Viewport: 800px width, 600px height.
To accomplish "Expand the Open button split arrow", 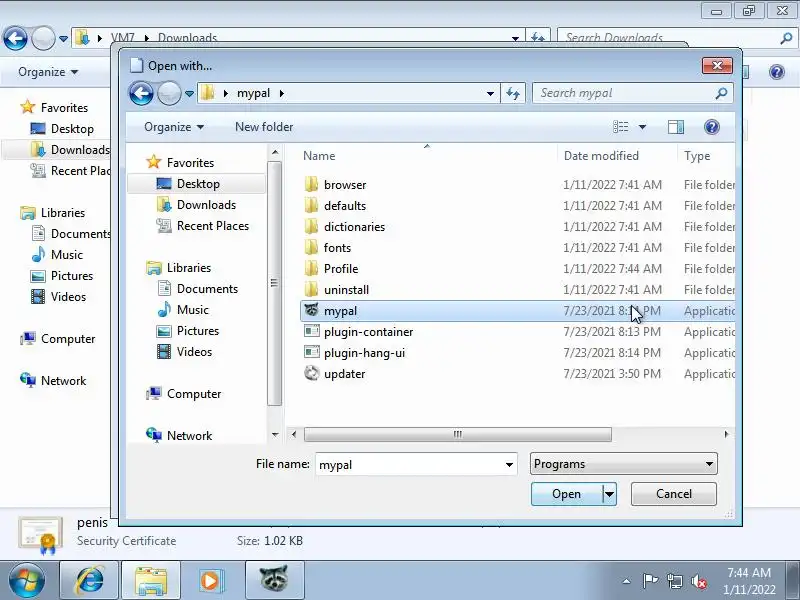I will [609, 494].
